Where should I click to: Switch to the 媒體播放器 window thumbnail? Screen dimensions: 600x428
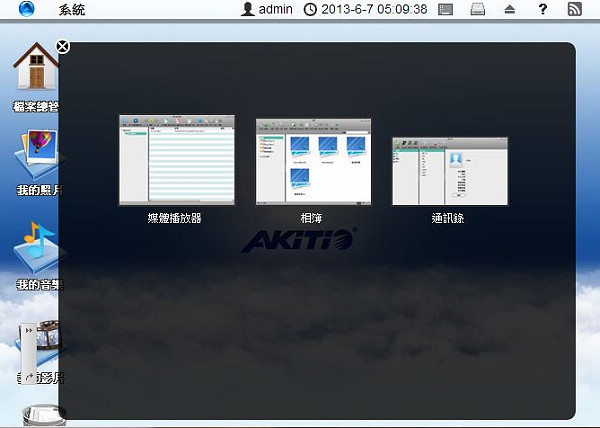tap(176, 160)
